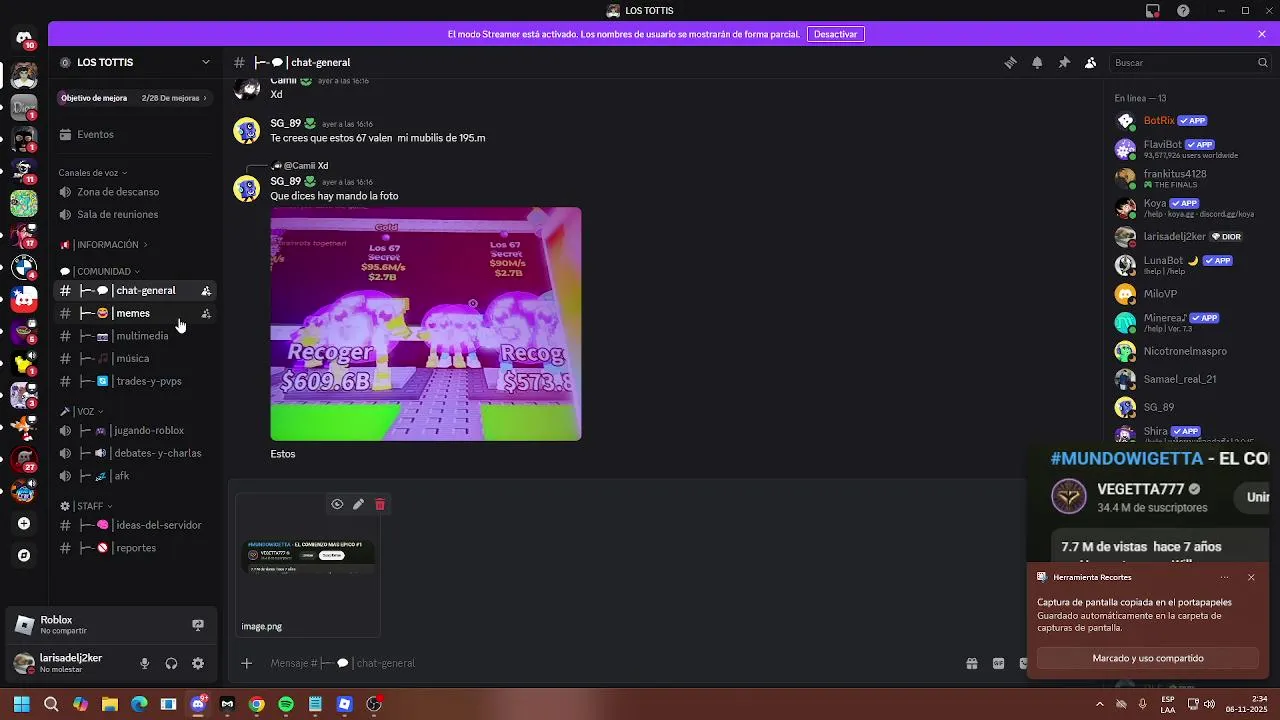Open Samael_real_21 member profile

click(1190, 379)
